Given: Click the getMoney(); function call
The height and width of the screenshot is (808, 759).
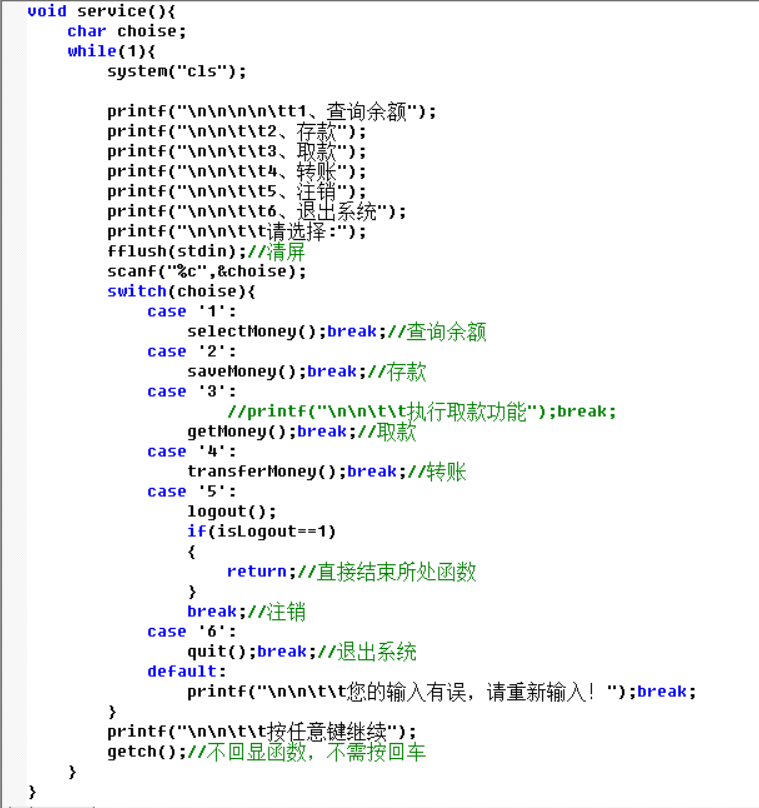Looking at the screenshot, I should pos(242,431).
